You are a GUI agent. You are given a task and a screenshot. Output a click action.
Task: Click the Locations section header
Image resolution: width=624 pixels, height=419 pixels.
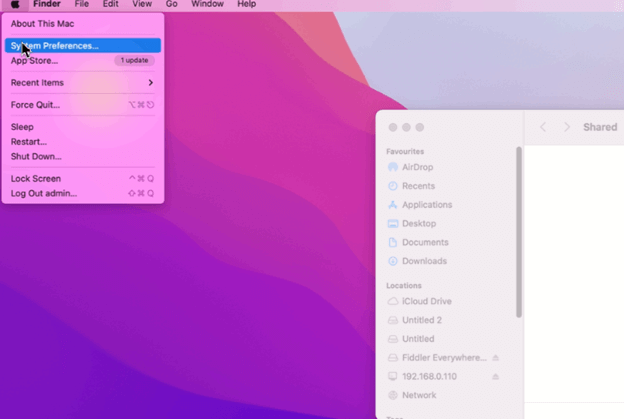pyautogui.click(x=404, y=286)
